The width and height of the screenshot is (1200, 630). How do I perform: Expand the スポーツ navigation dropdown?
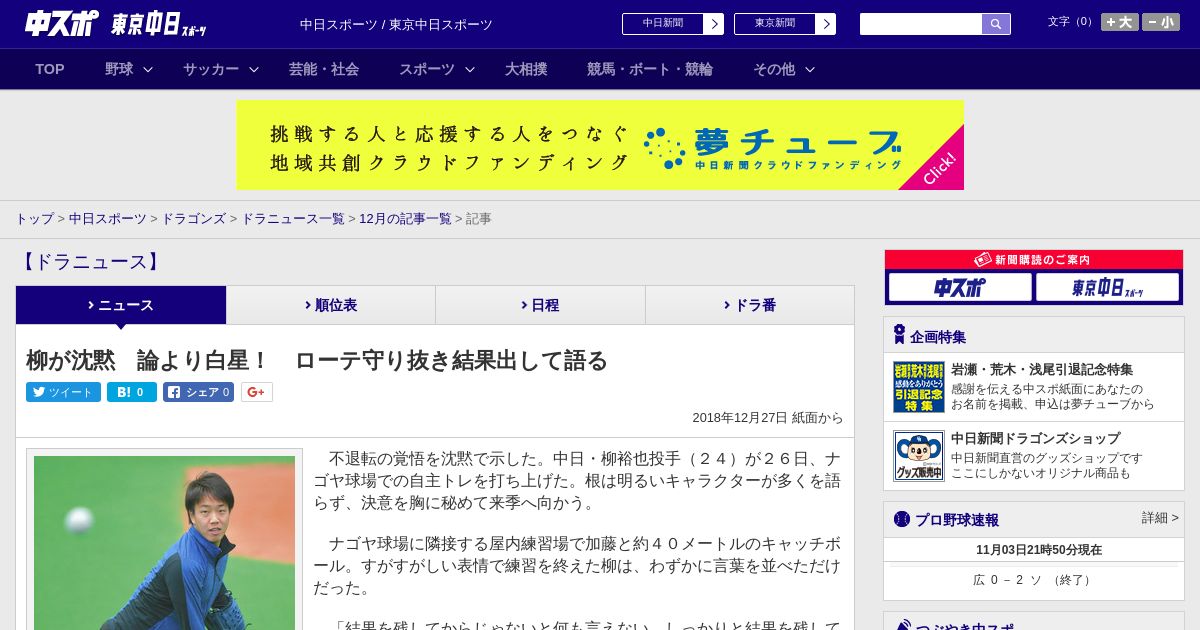437,69
